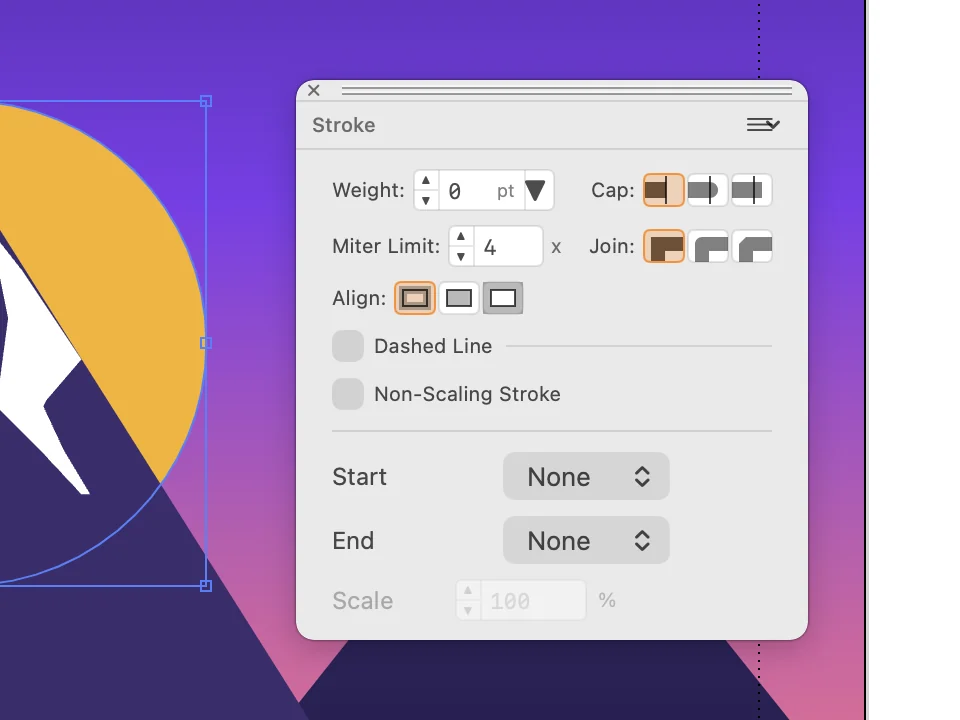
Task: Align stroke to center
Action: click(414, 298)
